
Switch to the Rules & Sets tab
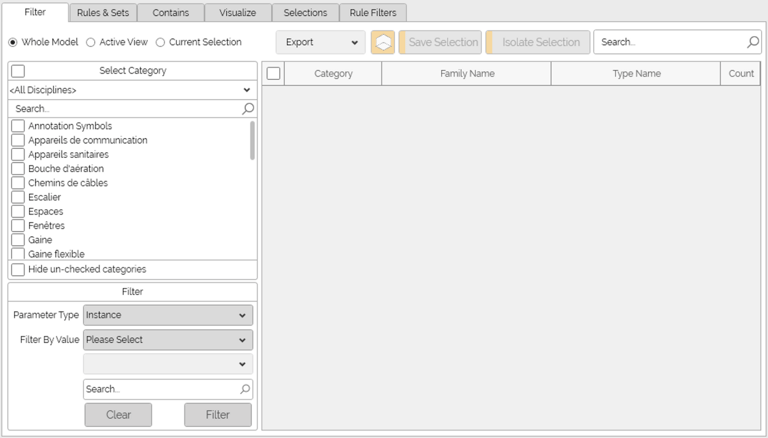(x=103, y=13)
